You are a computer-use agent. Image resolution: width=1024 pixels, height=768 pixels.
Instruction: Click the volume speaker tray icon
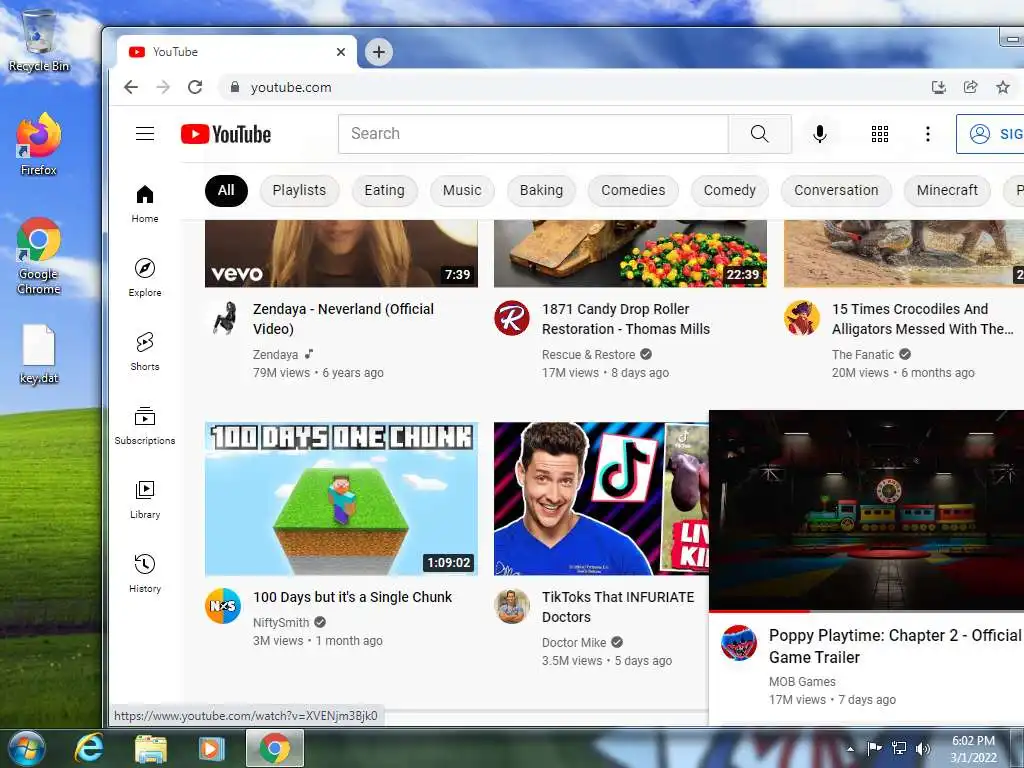[x=922, y=748]
